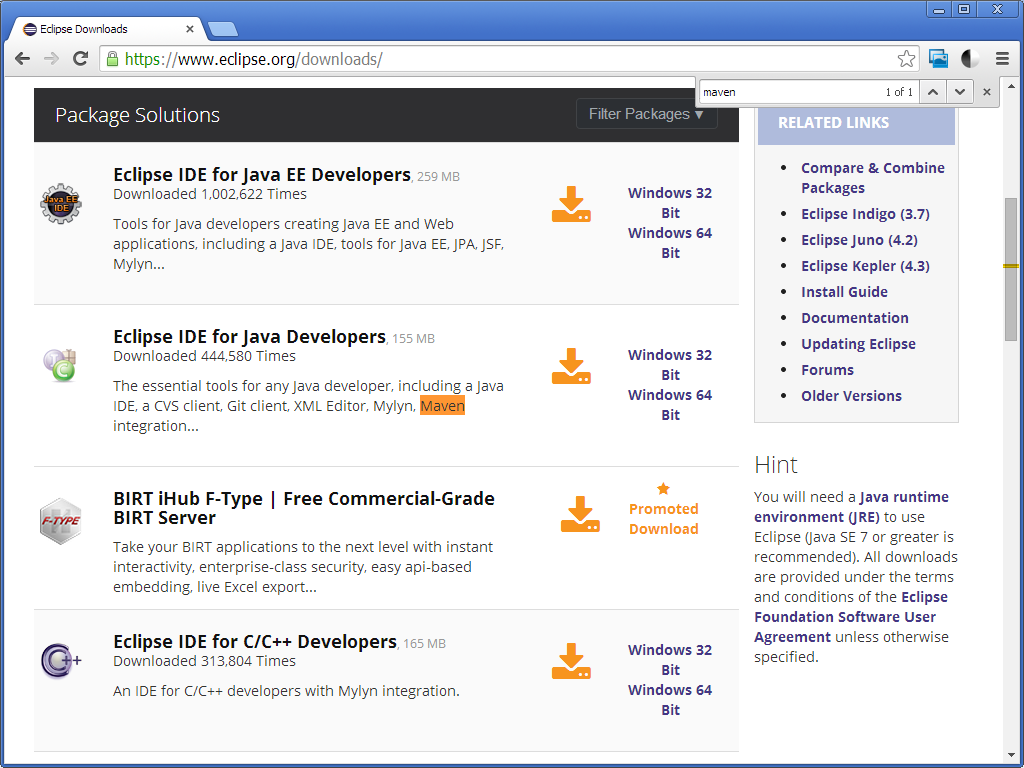The height and width of the screenshot is (768, 1024).
Task: Bookmark this page with the star icon
Action: click(x=906, y=59)
